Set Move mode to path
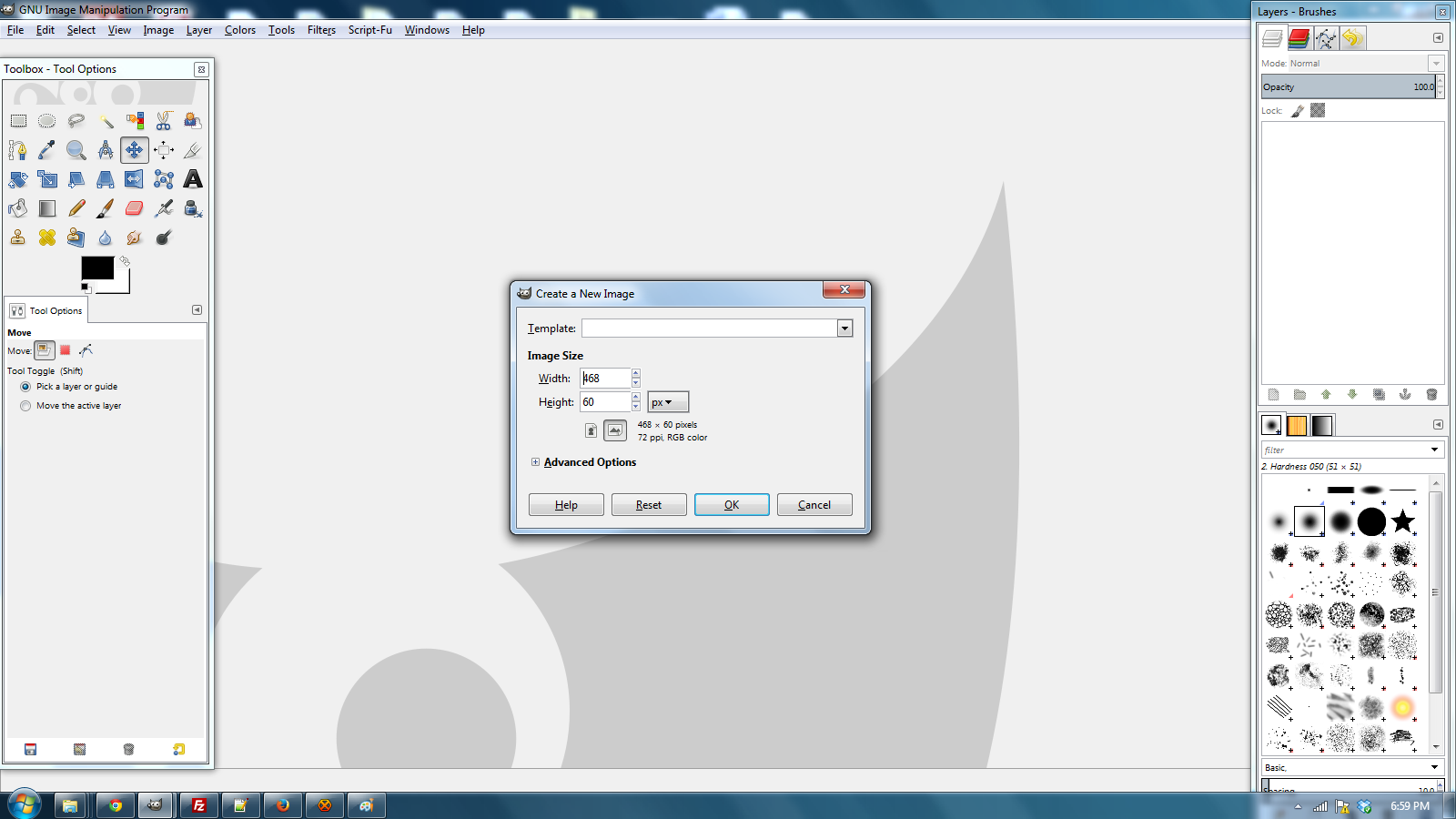Screen dimensions: 1456x819 [x=86, y=350]
